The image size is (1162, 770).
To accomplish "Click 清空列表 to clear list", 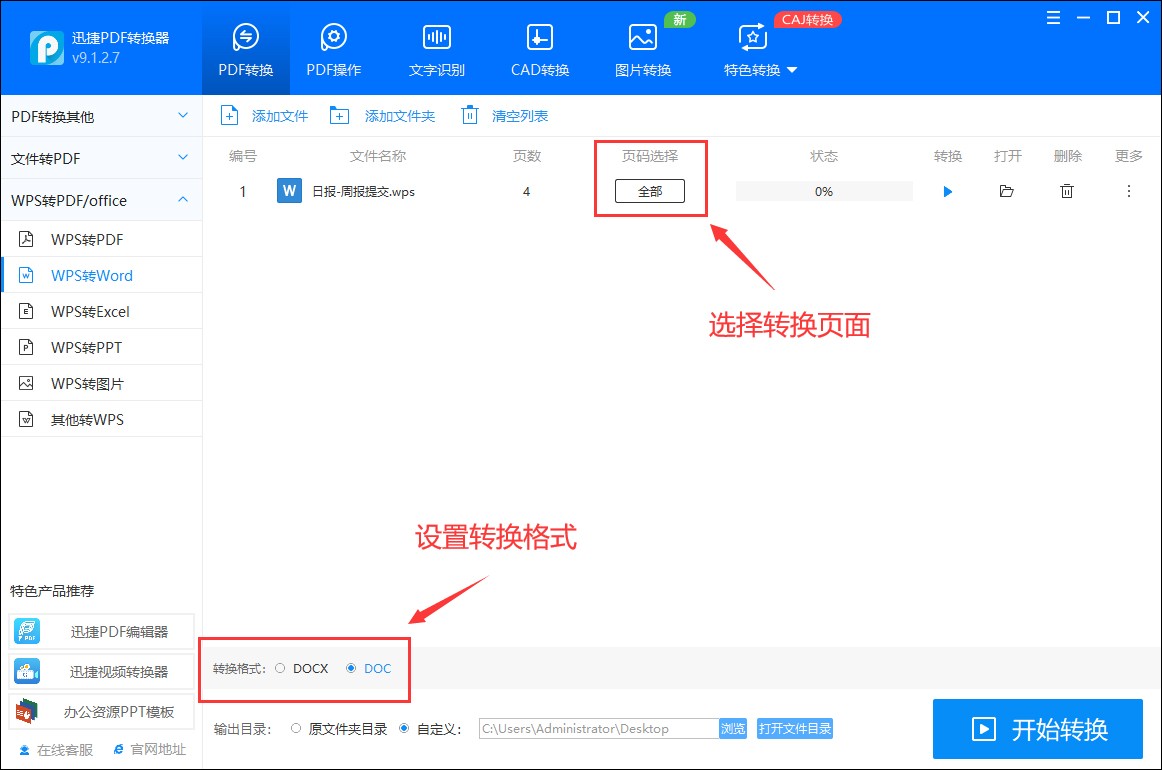I will pyautogui.click(x=505, y=116).
